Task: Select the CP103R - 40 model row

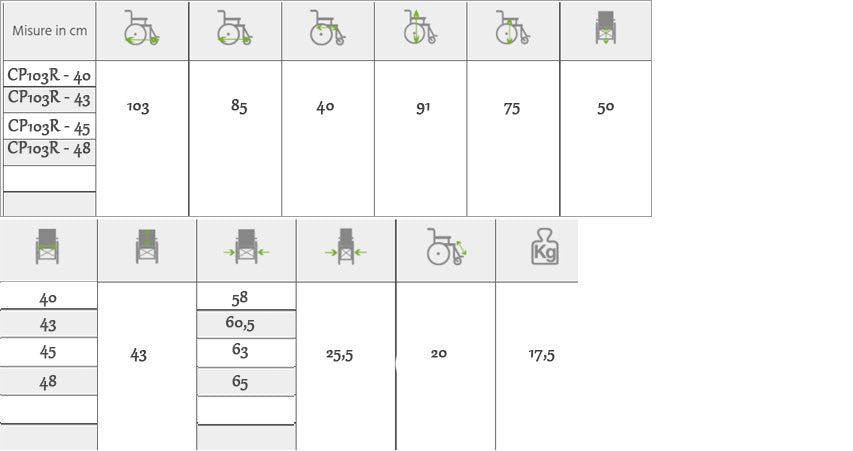Action: pyautogui.click(x=49, y=75)
